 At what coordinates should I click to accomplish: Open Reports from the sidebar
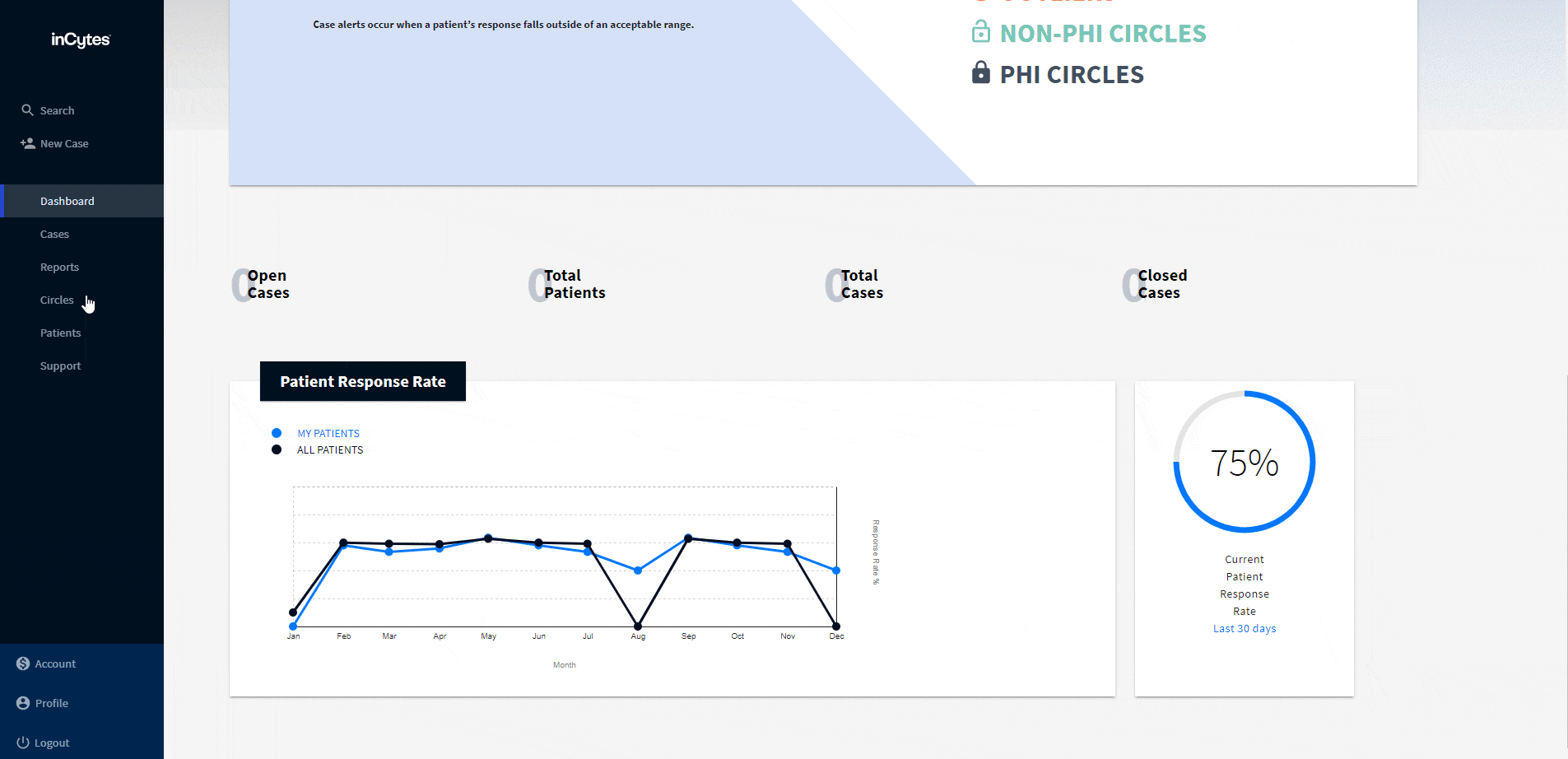[59, 267]
